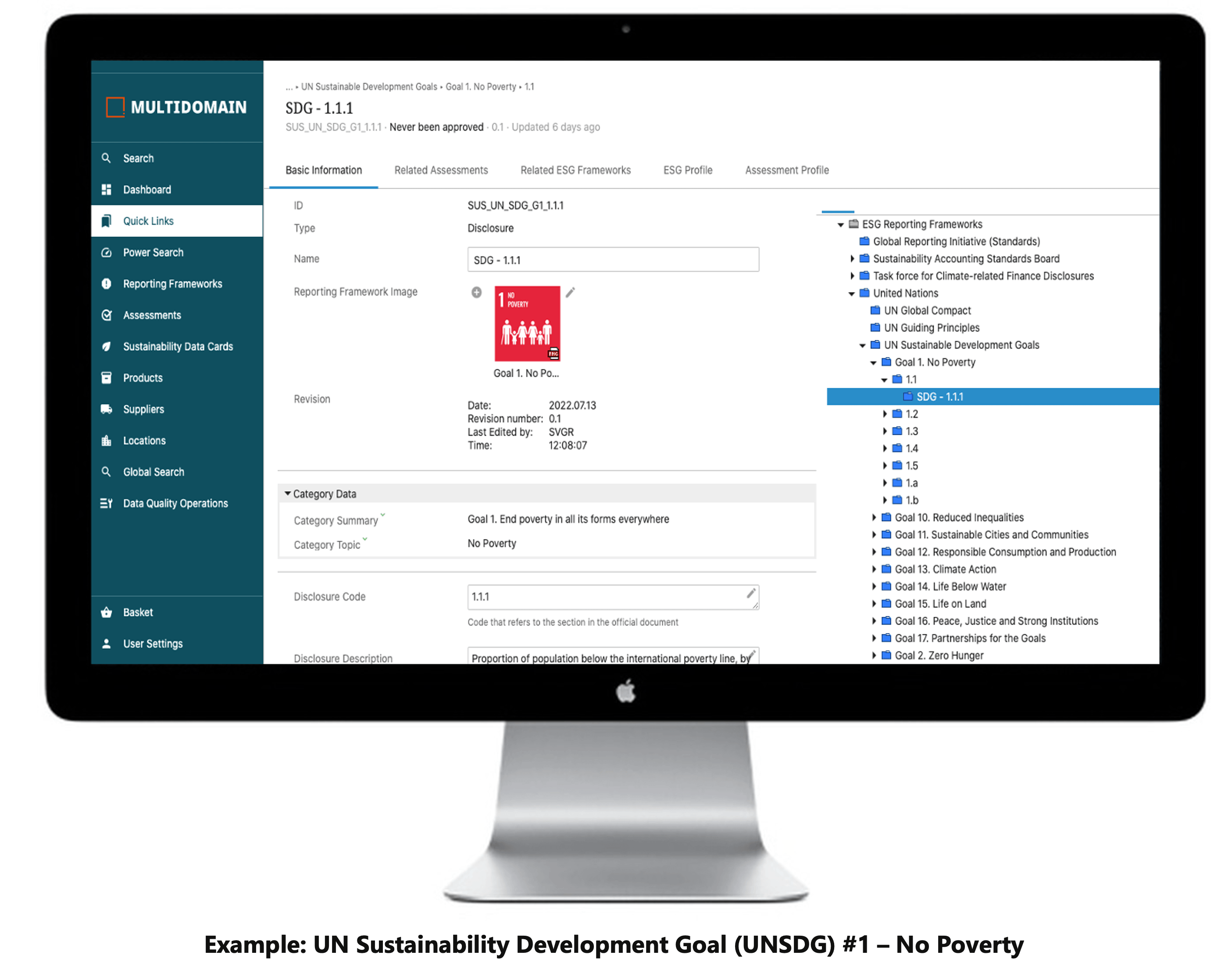The width and height of the screenshot is (1232, 973).
Task: Expand the 1.2 tree node
Action: click(885, 414)
